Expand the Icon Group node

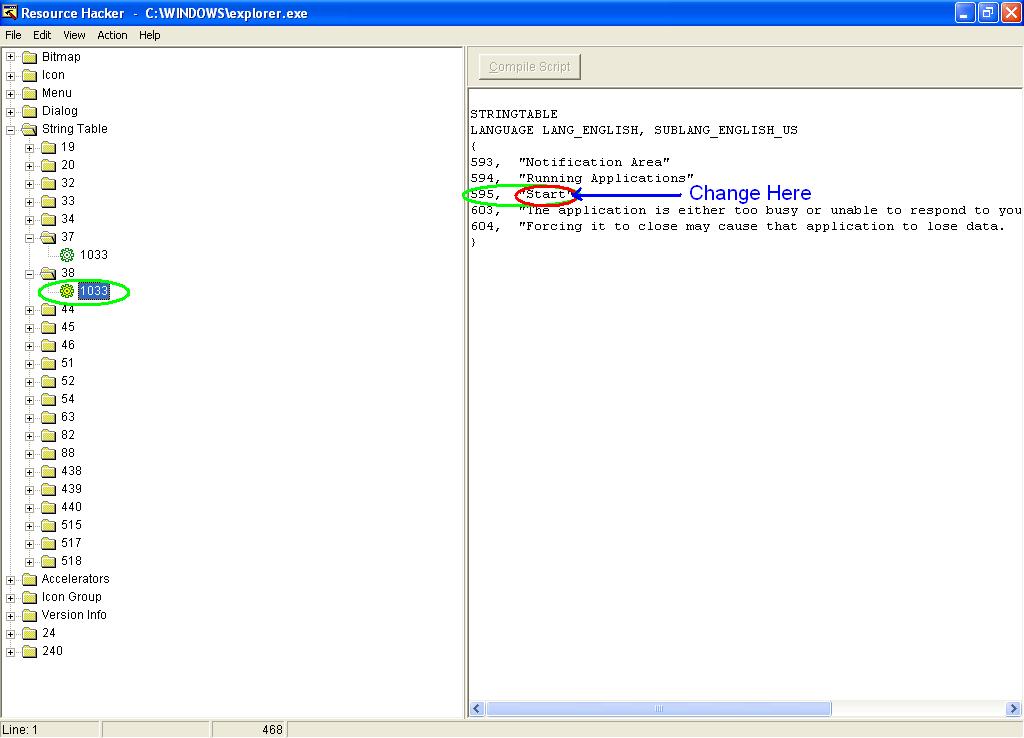(x=10, y=597)
